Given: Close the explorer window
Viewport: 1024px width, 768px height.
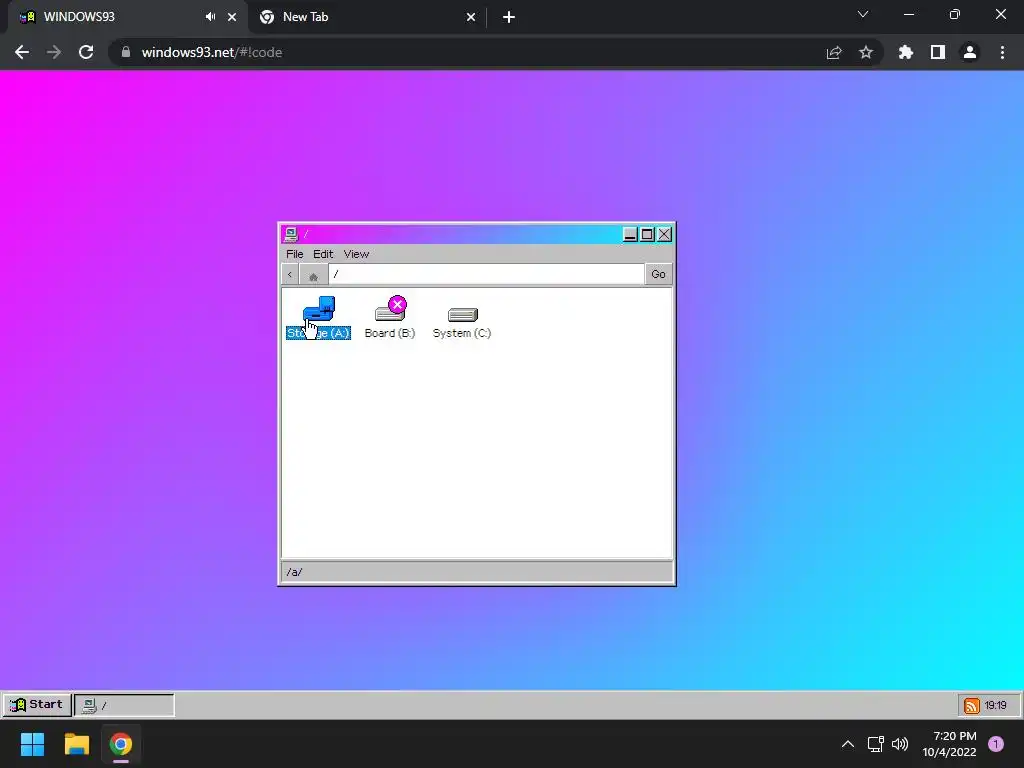Looking at the screenshot, I should 664,234.
